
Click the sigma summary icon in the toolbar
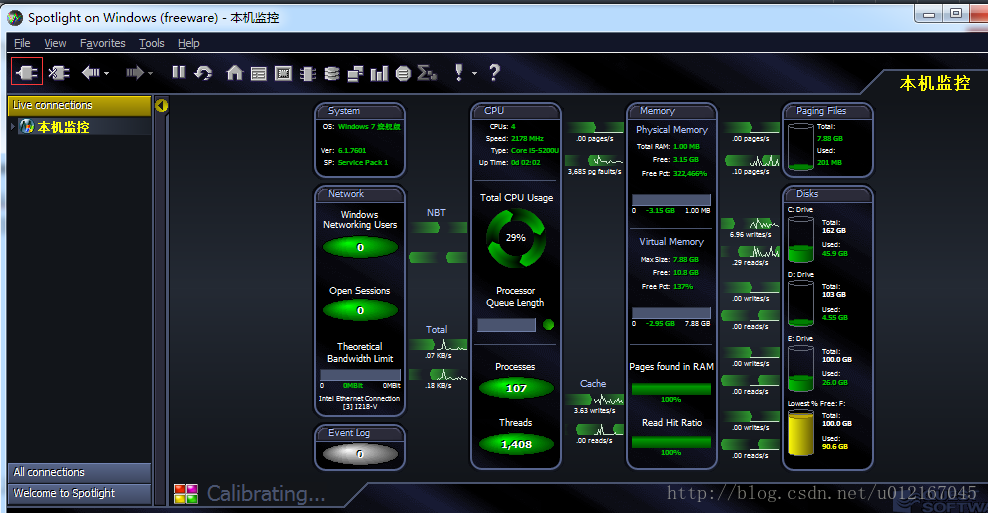pyautogui.click(x=427, y=73)
